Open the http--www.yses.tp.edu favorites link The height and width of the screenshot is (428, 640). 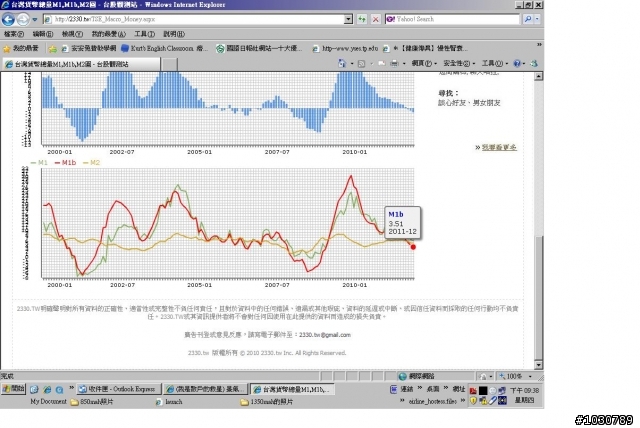tap(345, 49)
